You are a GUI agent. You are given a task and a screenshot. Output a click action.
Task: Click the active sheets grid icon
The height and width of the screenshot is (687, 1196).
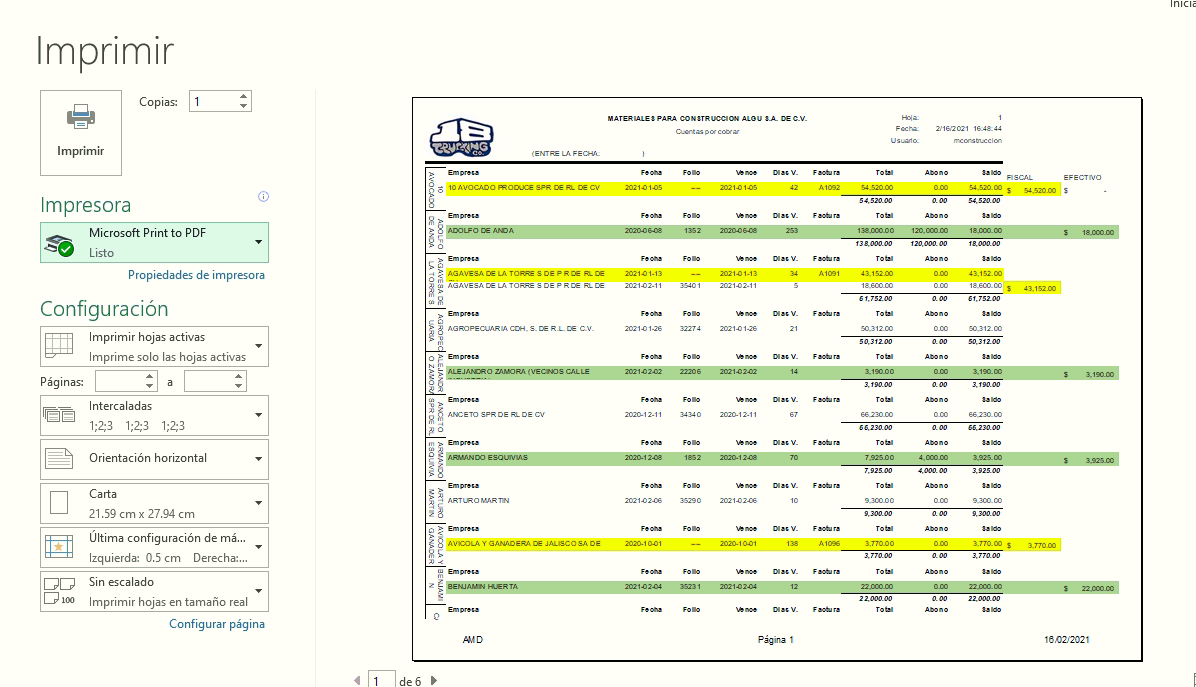[59, 345]
